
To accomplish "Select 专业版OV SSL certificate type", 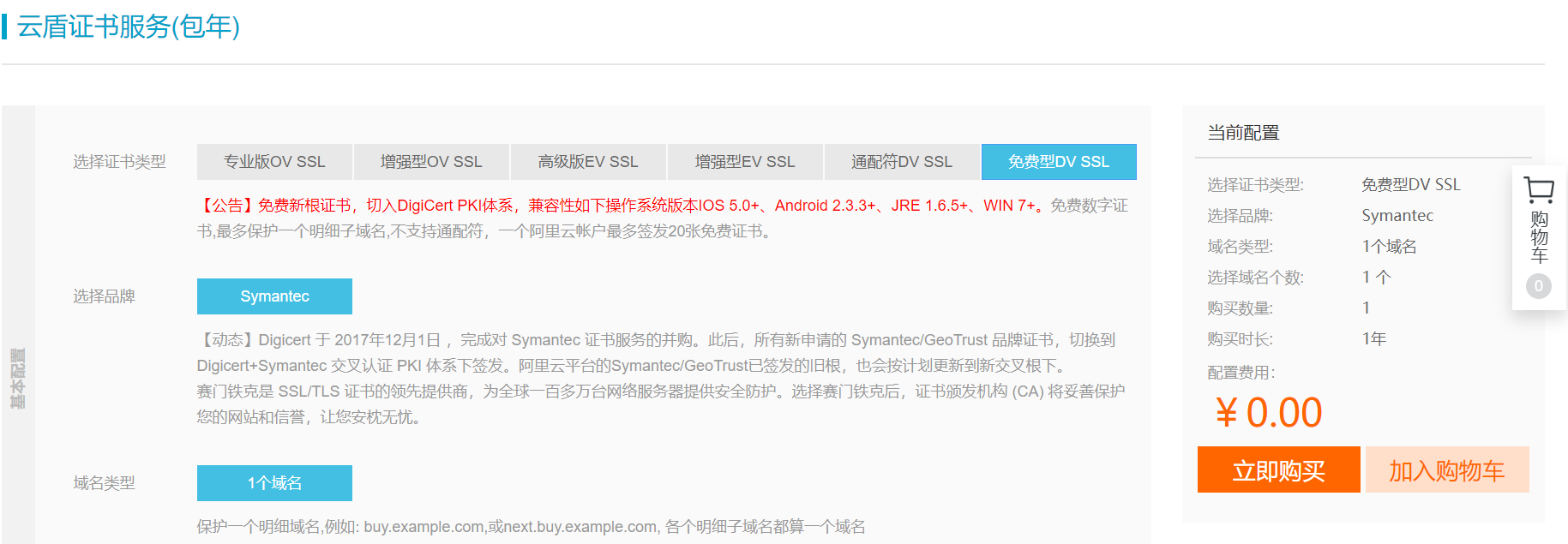I will [274, 162].
